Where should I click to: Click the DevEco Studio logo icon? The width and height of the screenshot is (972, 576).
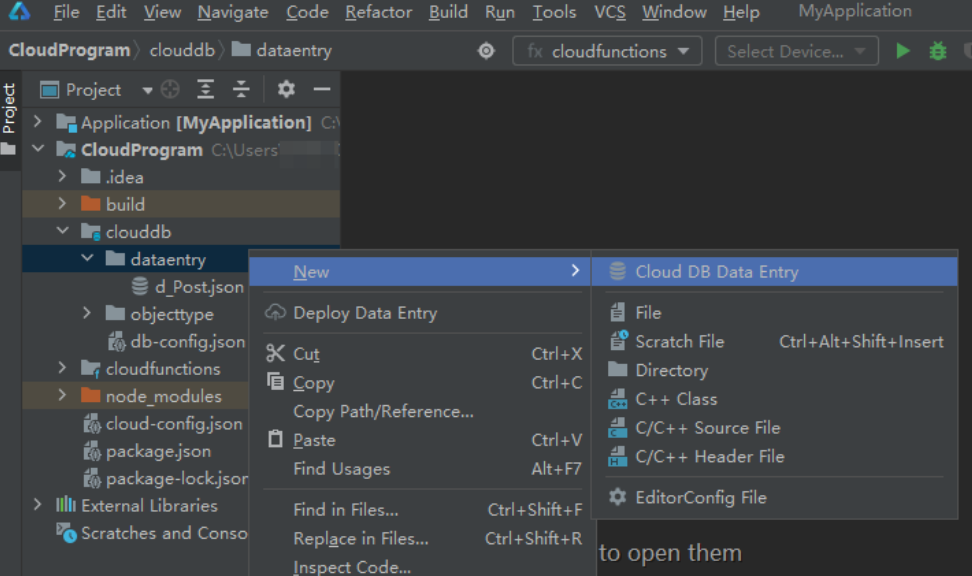click(x=19, y=11)
